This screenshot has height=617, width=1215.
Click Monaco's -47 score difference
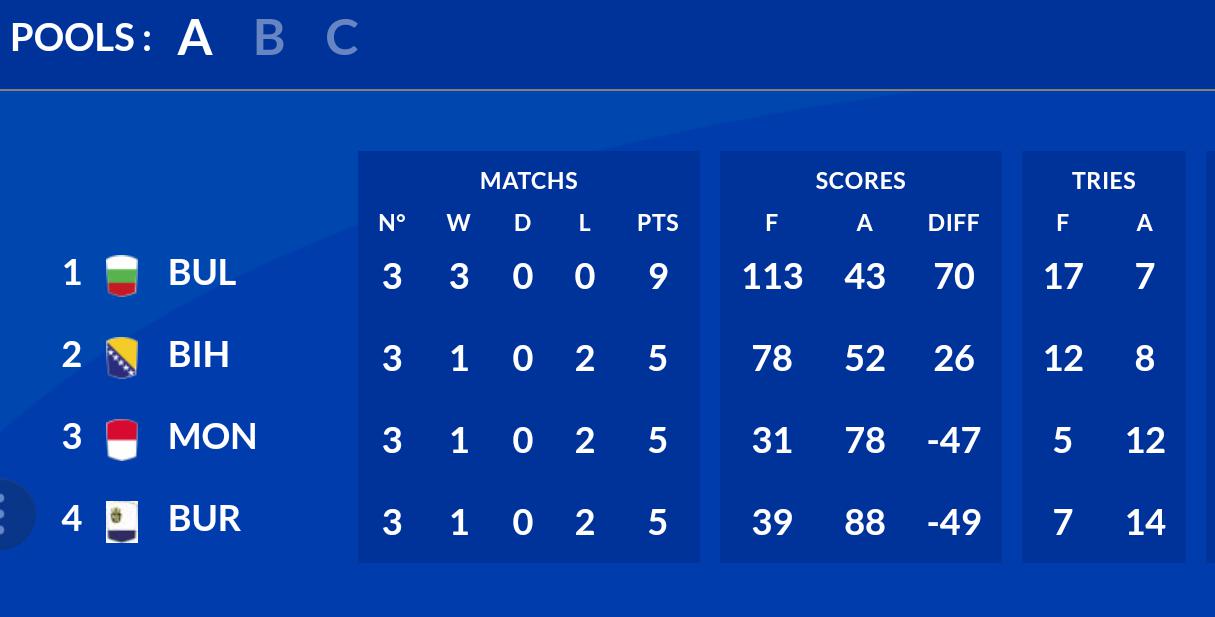click(x=953, y=441)
